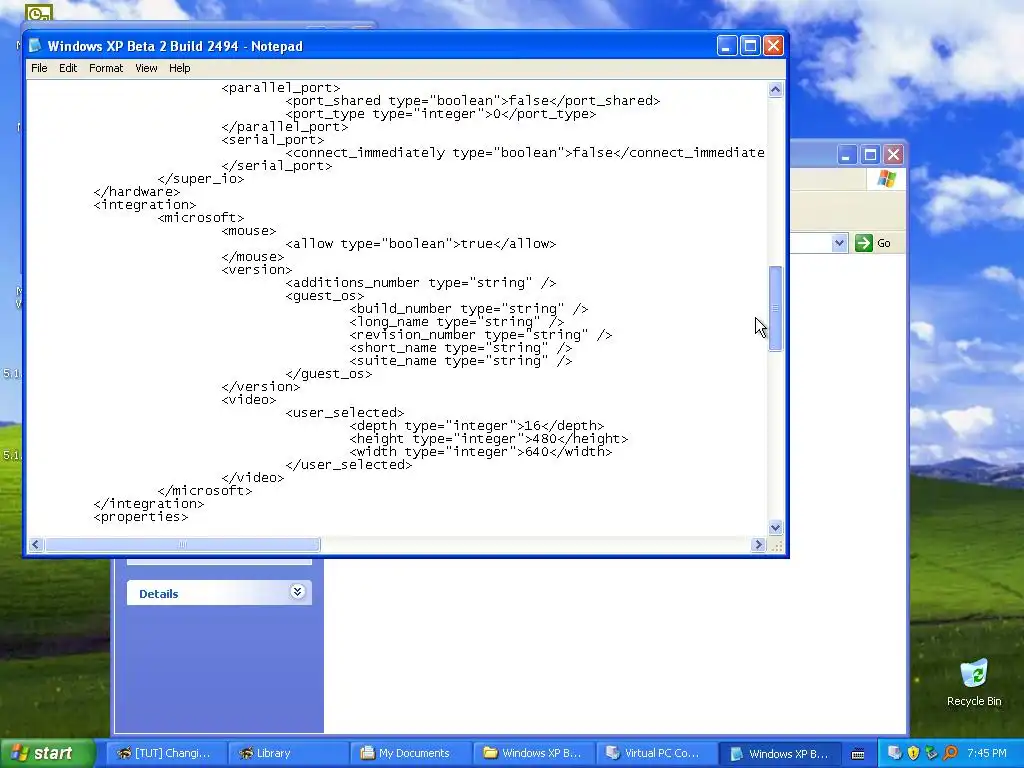The width and height of the screenshot is (1024, 768).
Task: Click the Go button in Explorer address bar
Action: tap(873, 243)
